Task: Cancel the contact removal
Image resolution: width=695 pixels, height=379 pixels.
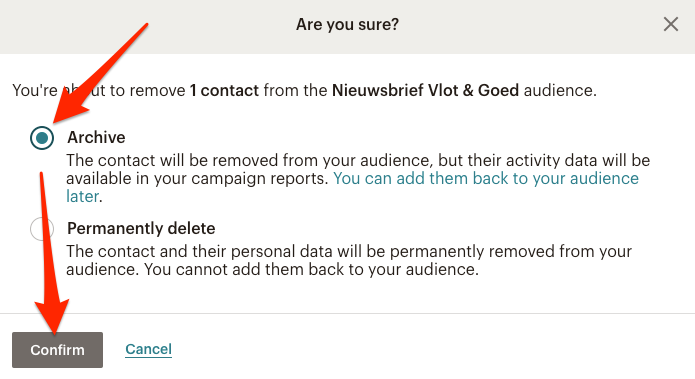Action: 148,349
